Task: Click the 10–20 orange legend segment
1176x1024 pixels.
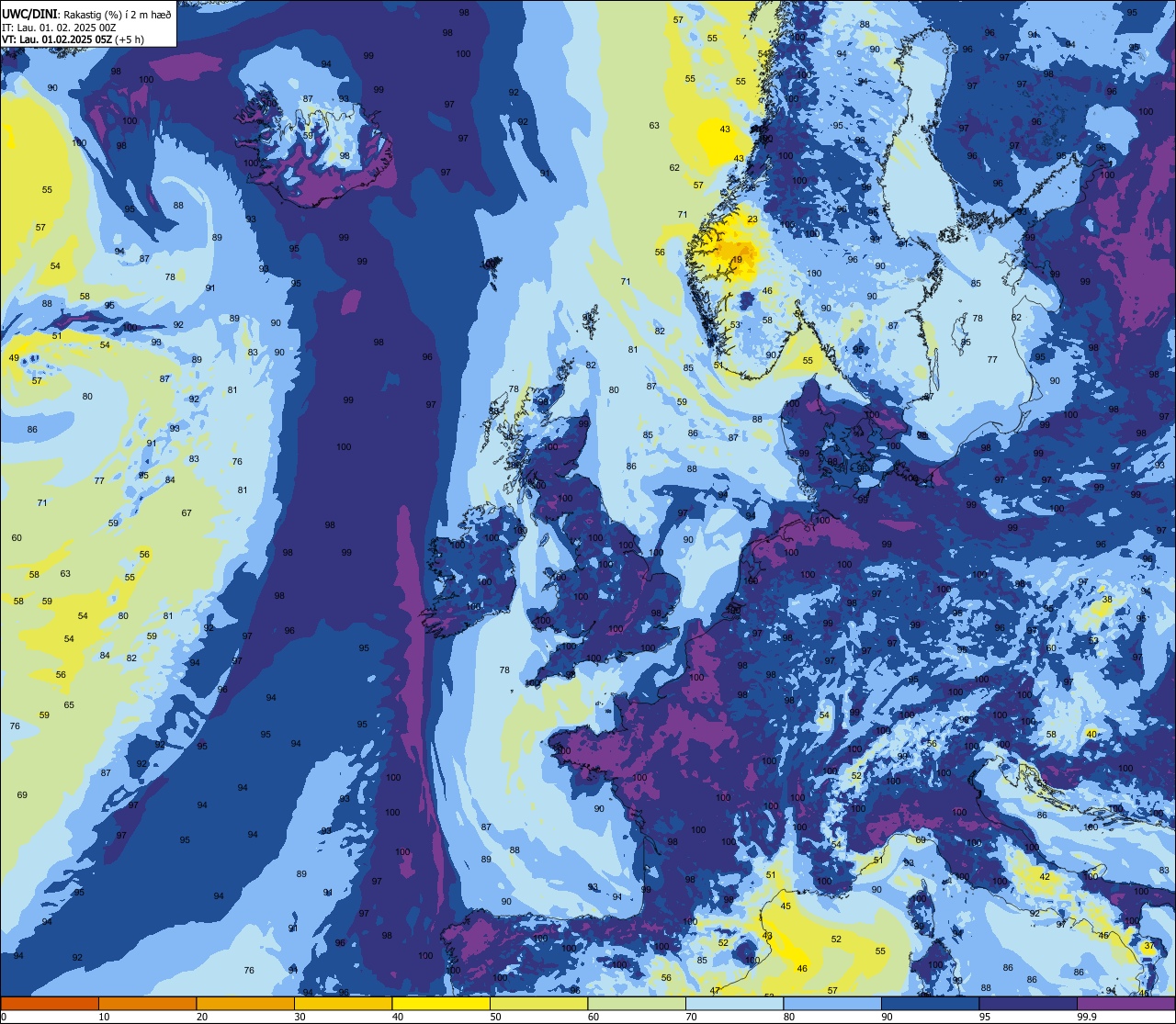Action: pos(147,1003)
